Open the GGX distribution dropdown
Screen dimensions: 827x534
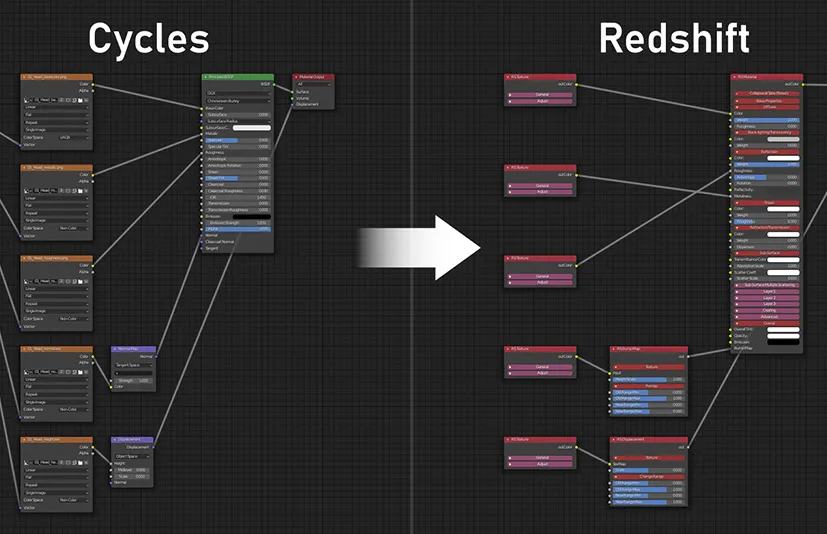click(238, 93)
